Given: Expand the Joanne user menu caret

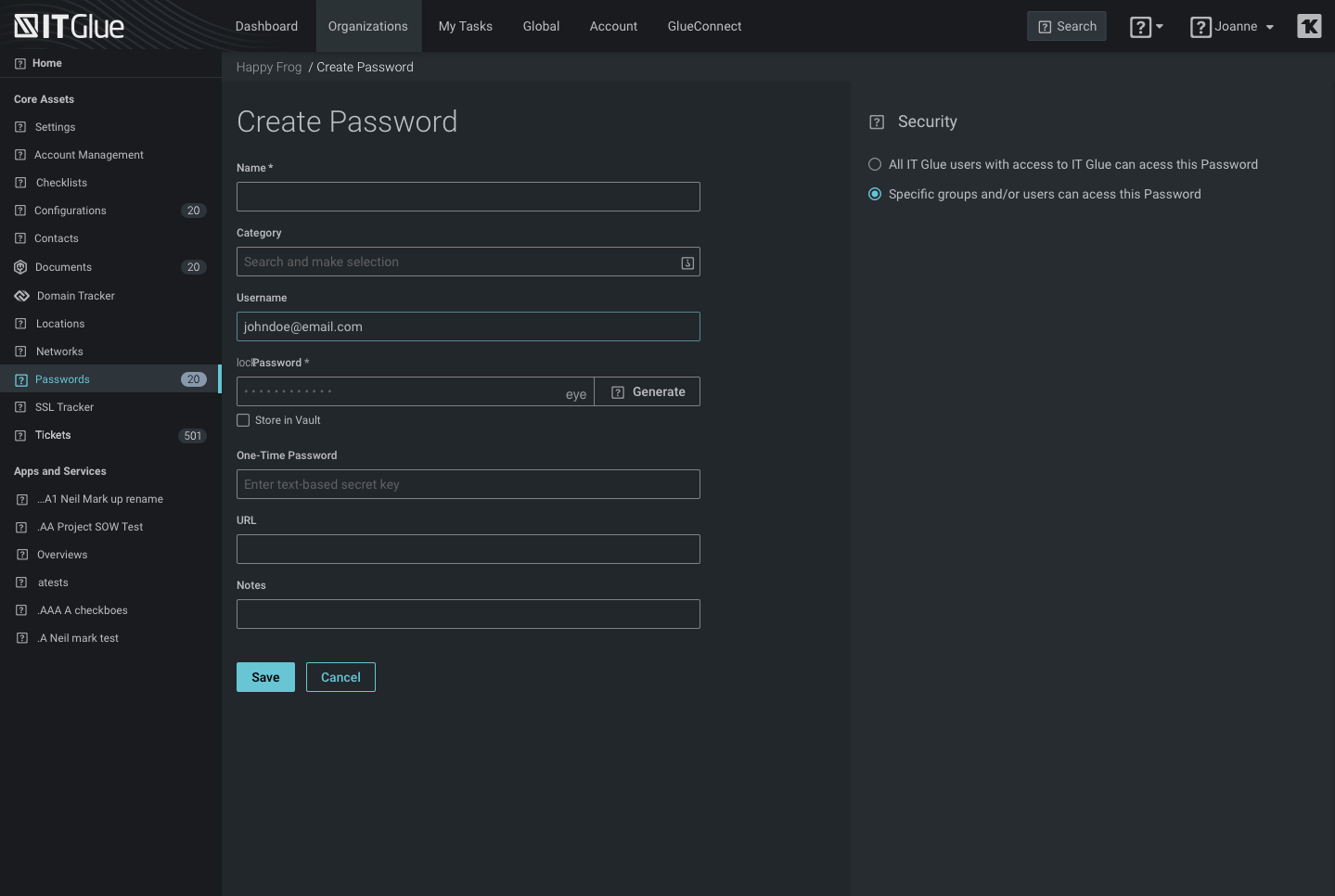Looking at the screenshot, I should tap(1270, 27).
